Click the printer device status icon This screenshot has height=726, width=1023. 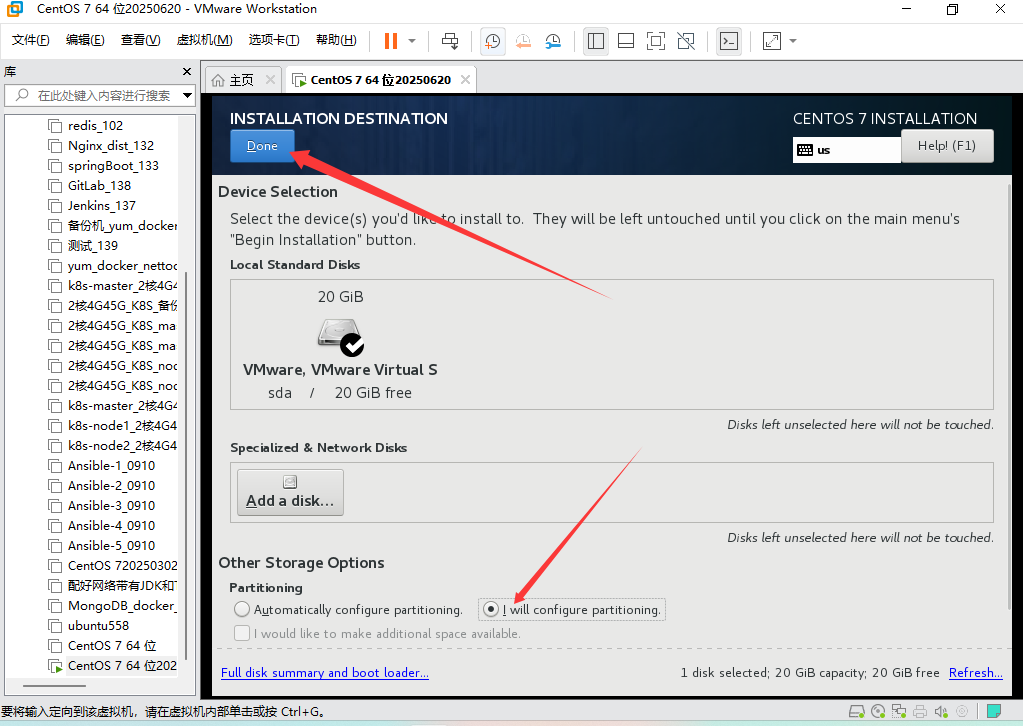pos(919,712)
